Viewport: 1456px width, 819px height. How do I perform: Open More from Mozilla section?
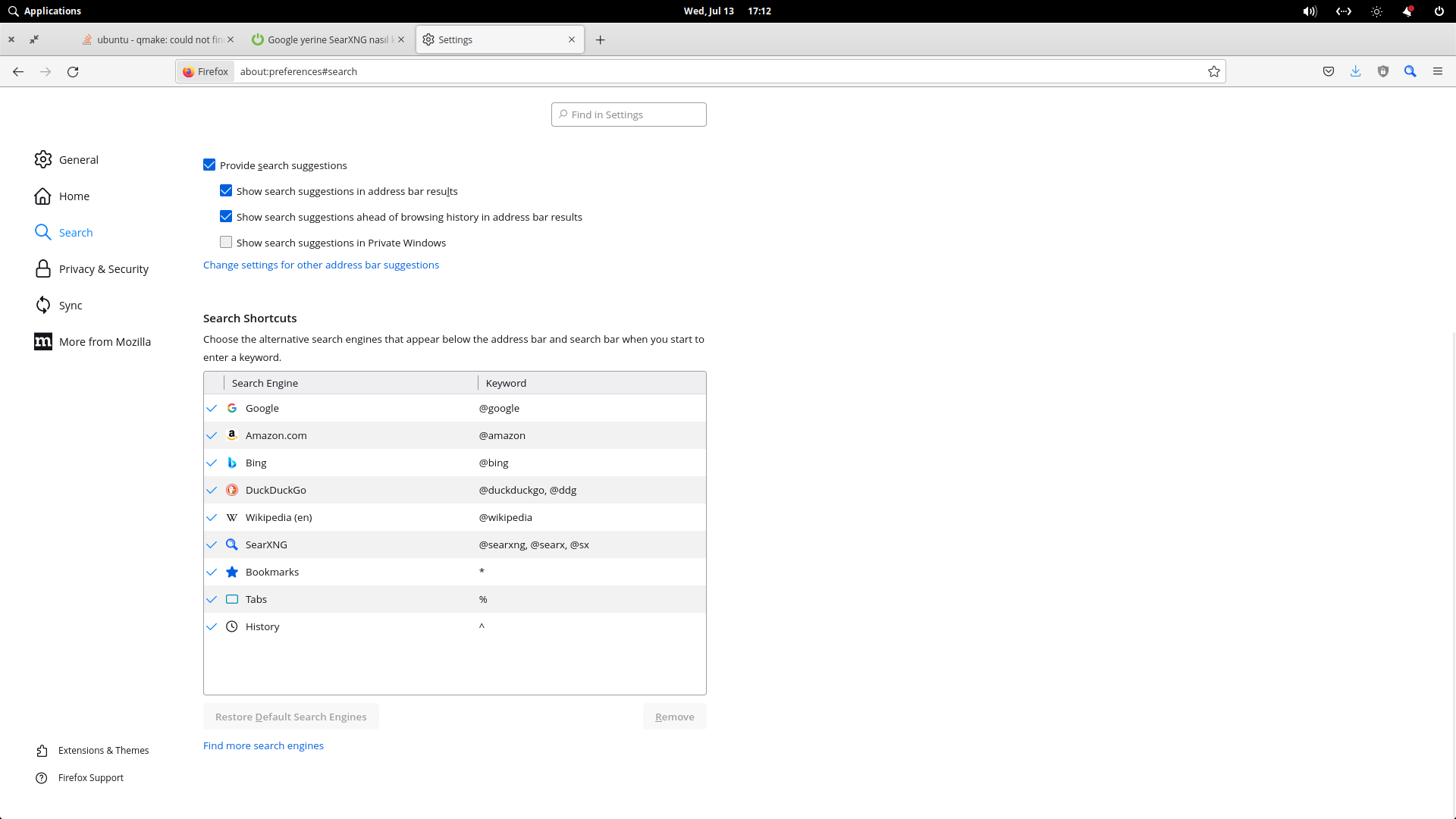(43, 341)
